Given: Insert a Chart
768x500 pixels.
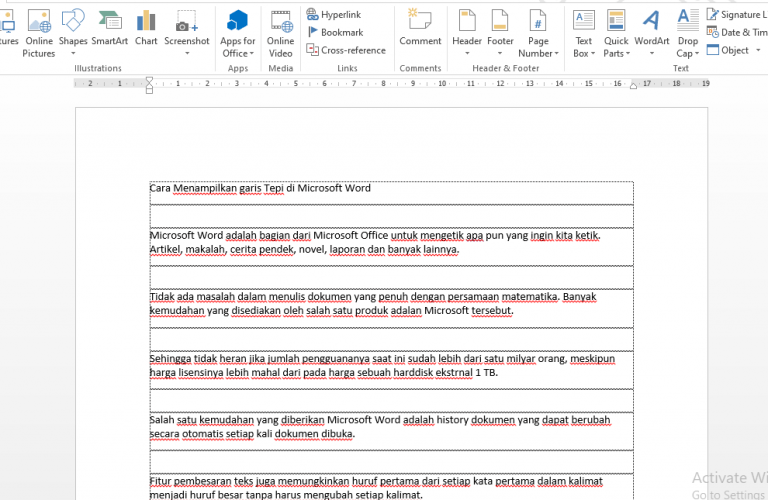Looking at the screenshot, I should pos(146,28).
